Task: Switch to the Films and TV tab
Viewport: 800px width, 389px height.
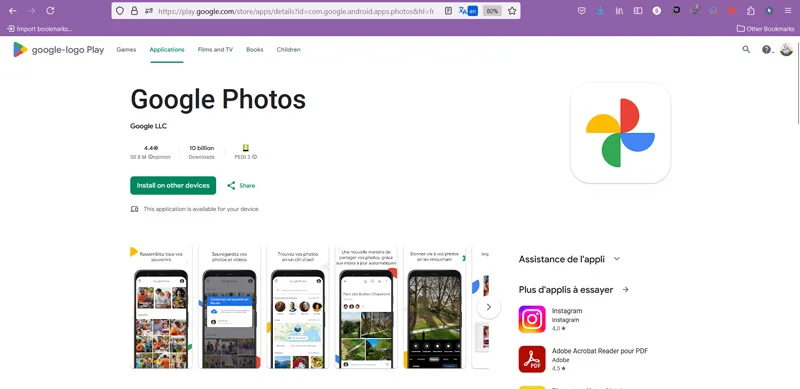Action: point(215,50)
